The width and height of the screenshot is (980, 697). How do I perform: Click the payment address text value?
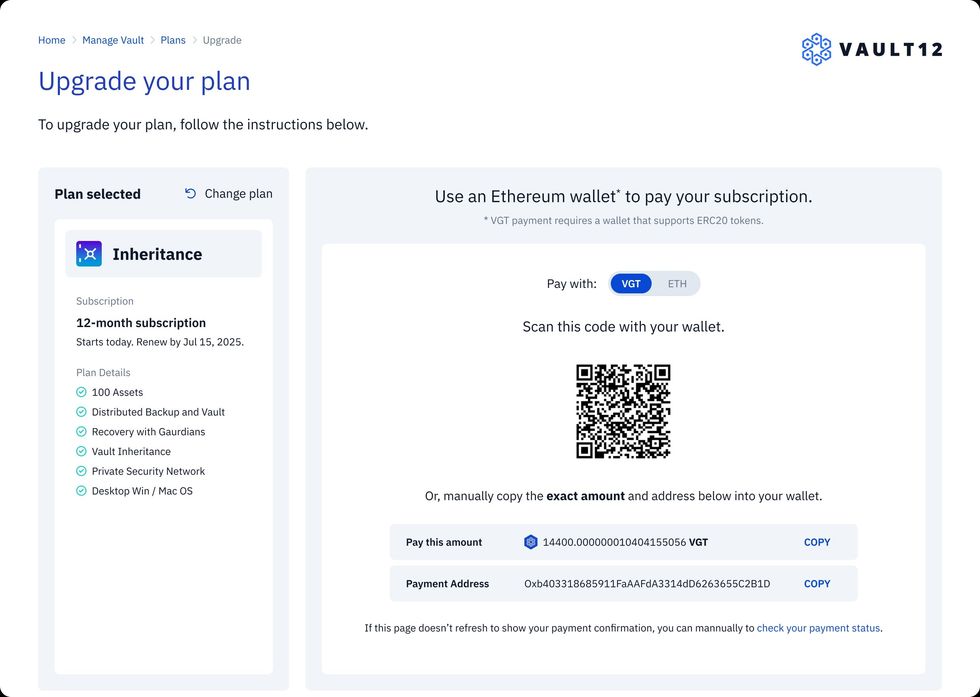tap(647, 584)
